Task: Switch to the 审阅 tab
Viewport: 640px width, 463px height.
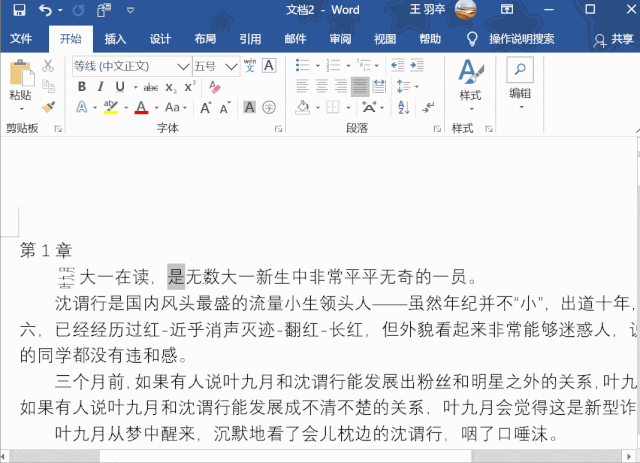Action: click(x=340, y=39)
